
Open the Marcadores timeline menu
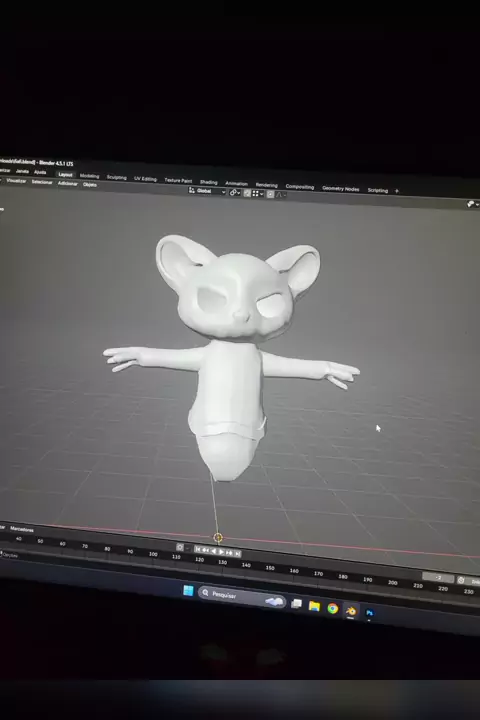pyautogui.click(x=22, y=529)
